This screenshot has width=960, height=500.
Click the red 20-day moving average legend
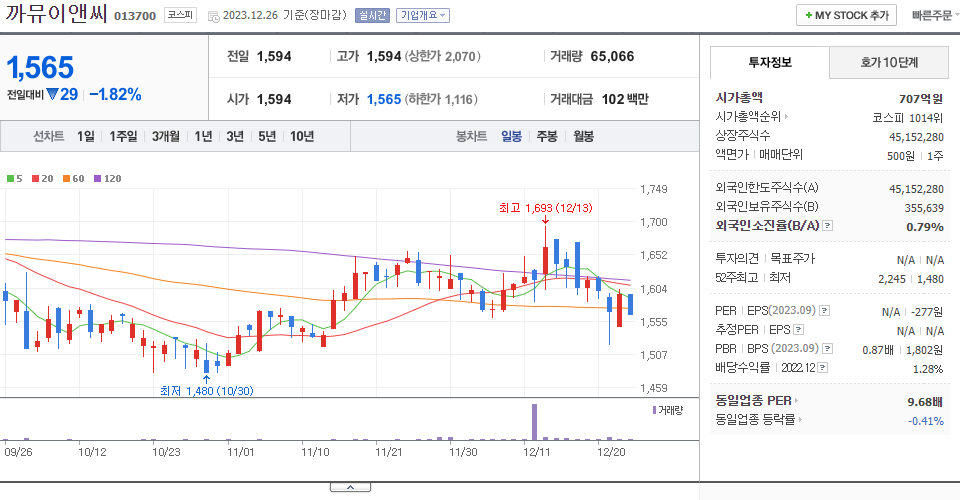coord(42,178)
